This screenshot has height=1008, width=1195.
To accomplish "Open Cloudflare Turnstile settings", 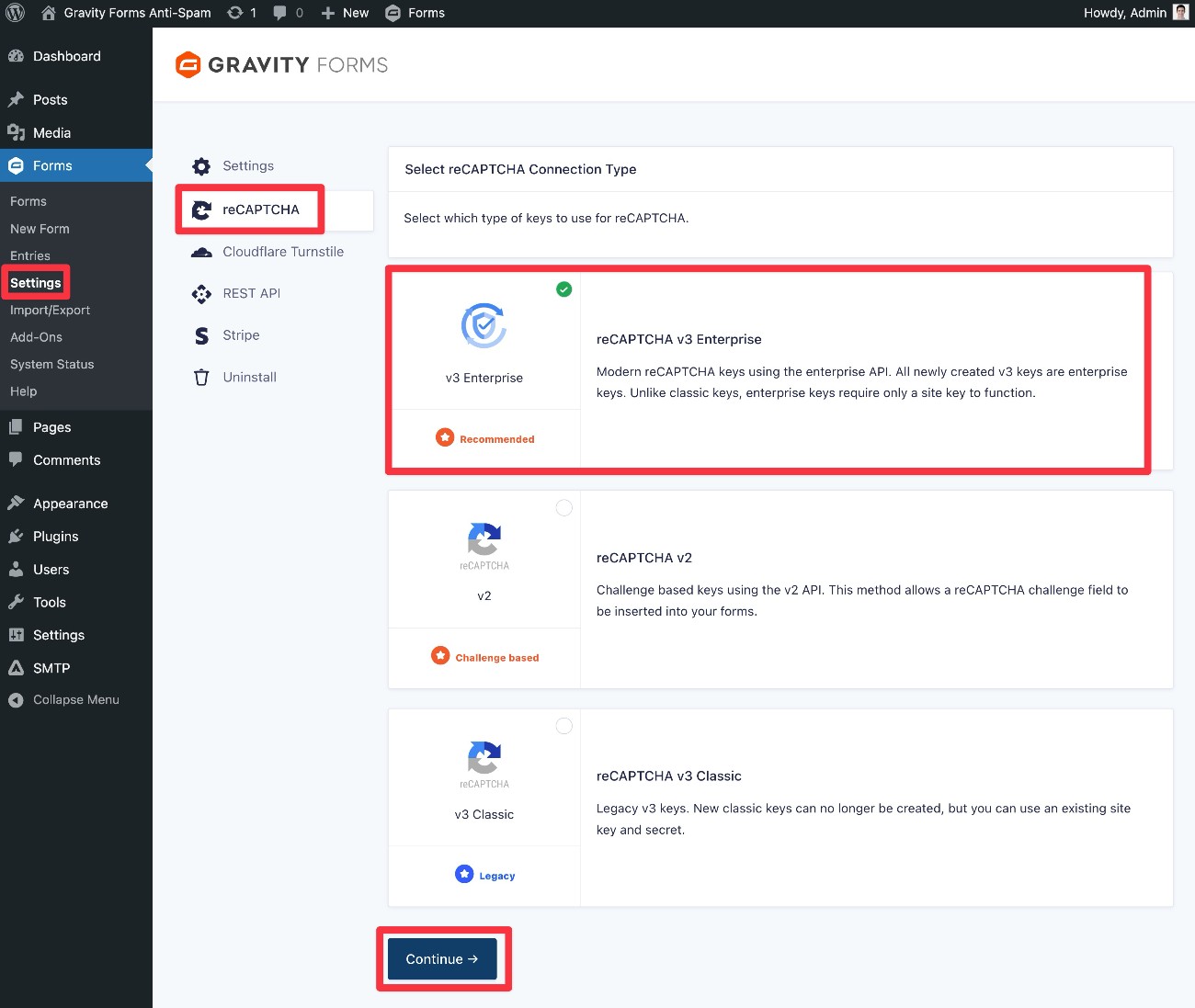I will coord(282,252).
